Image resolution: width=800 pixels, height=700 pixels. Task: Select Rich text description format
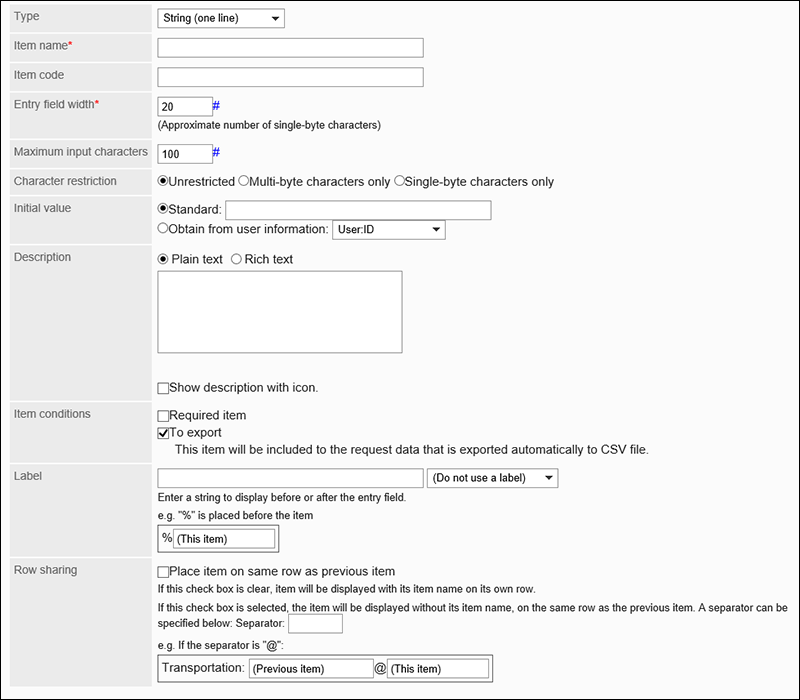[236, 259]
